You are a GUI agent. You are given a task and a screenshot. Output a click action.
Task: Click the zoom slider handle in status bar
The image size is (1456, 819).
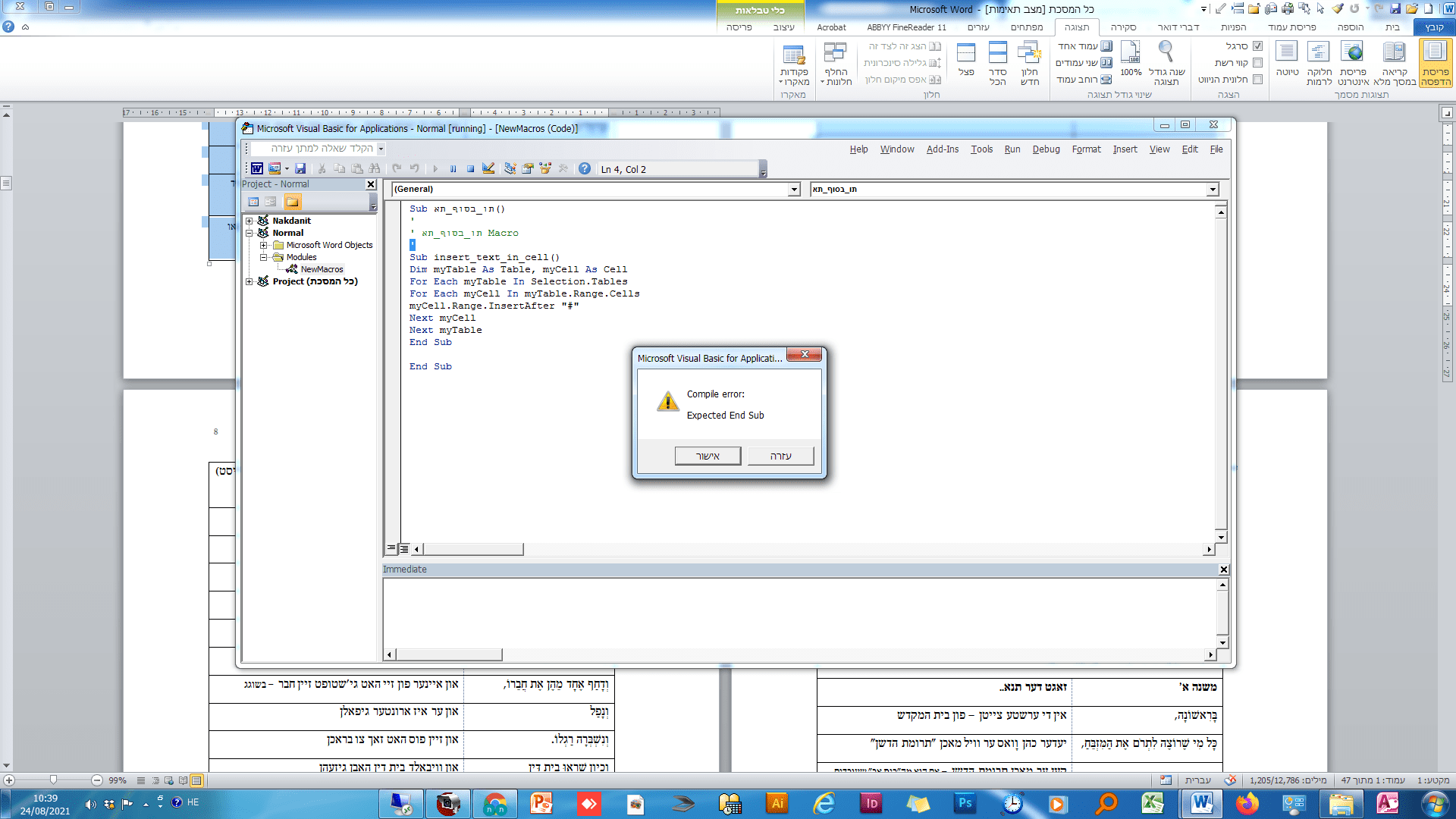tap(53, 780)
